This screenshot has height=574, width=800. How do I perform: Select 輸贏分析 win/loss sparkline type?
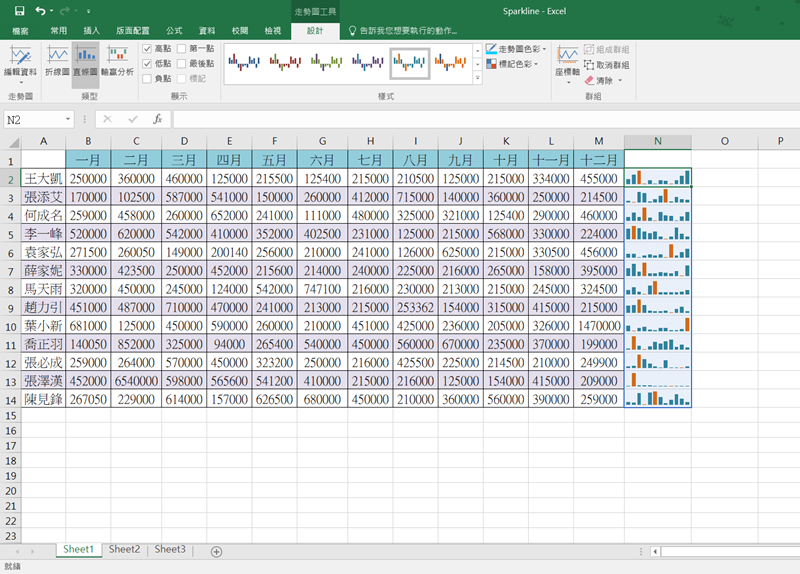[x=117, y=61]
